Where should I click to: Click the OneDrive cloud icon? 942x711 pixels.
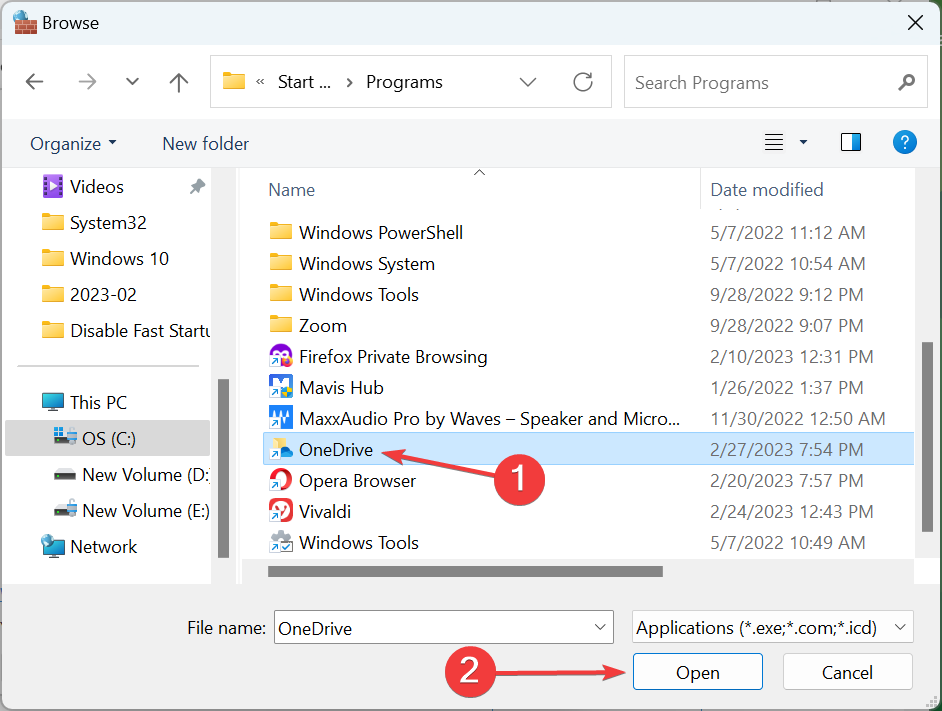(x=281, y=450)
